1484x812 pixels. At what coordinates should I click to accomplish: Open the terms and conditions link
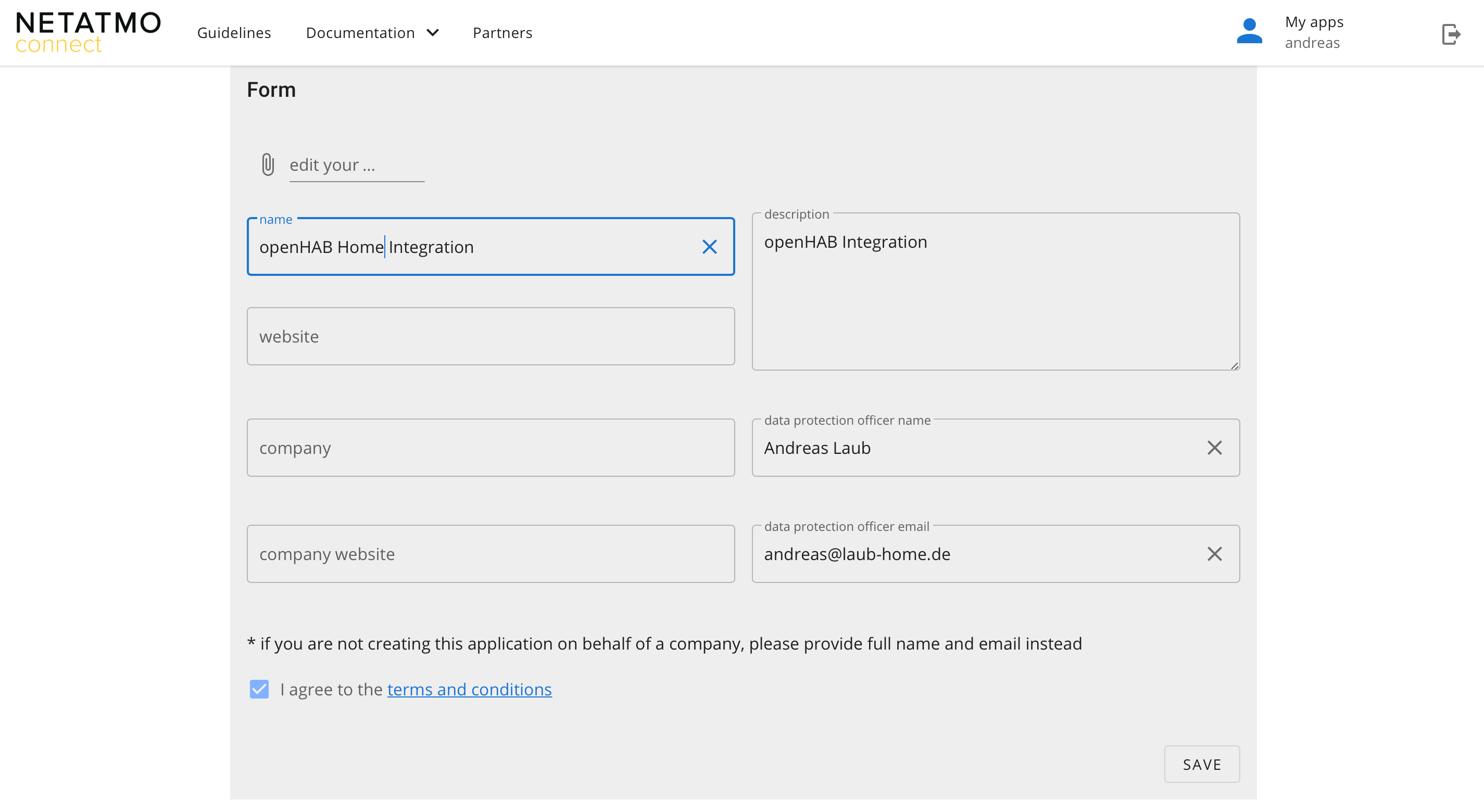coord(469,689)
